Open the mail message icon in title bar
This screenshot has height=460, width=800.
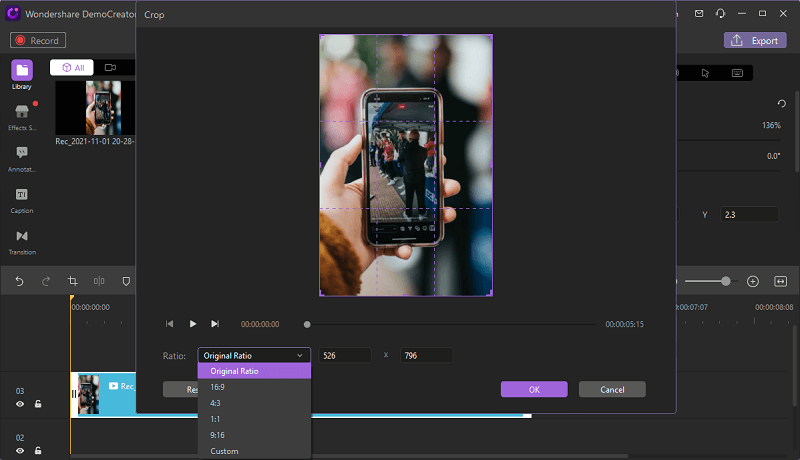tap(699, 14)
